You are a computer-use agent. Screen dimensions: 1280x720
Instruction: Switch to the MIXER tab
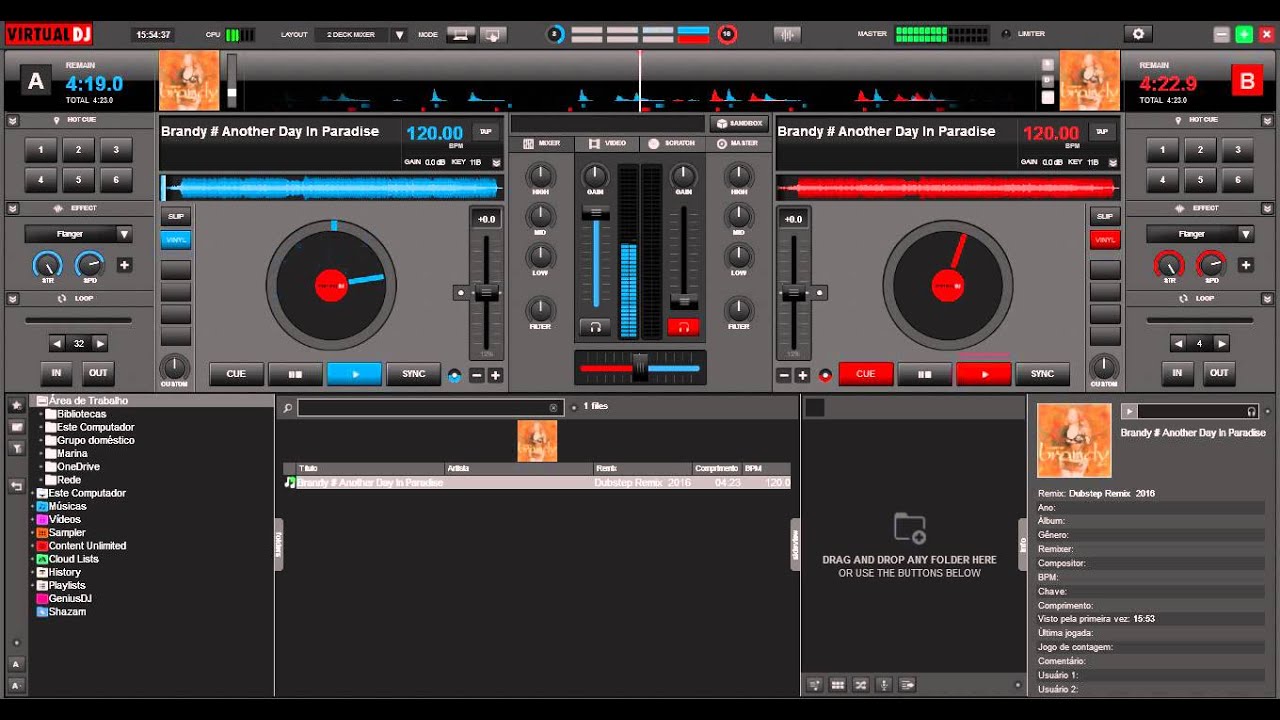point(542,144)
